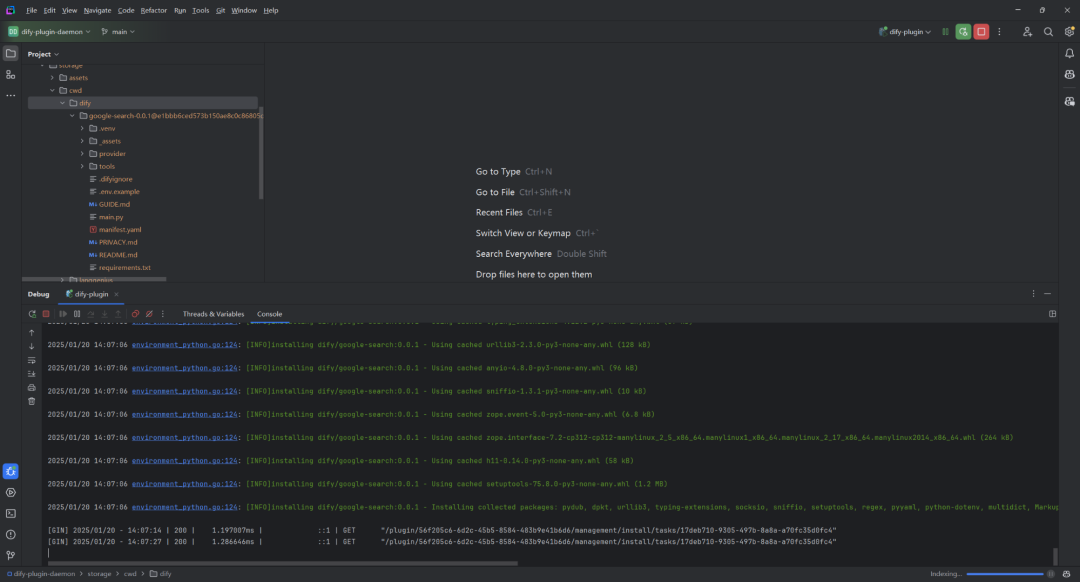Screen dimensions: 1080x582
Task: Open the Terminal tool window icon
Action: (11, 513)
